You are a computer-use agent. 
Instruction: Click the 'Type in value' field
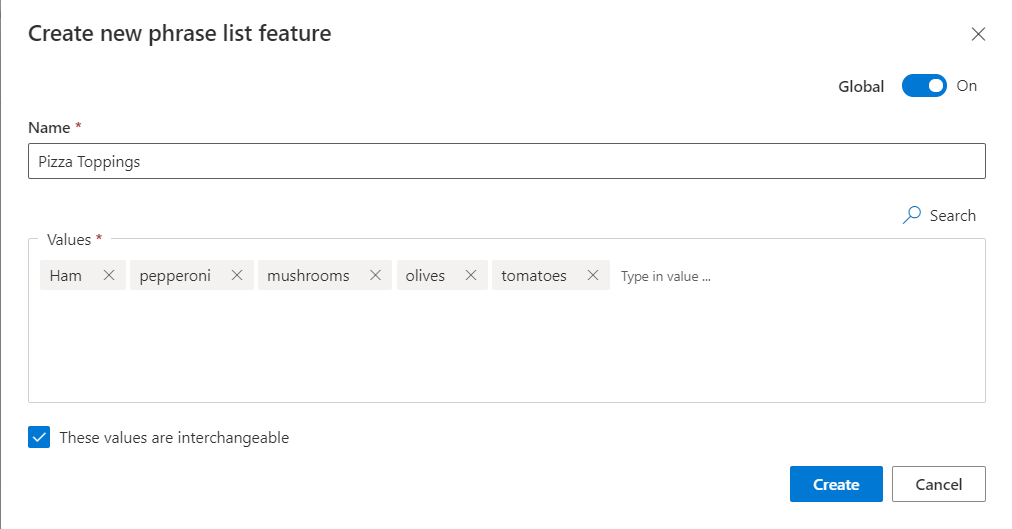pos(700,276)
